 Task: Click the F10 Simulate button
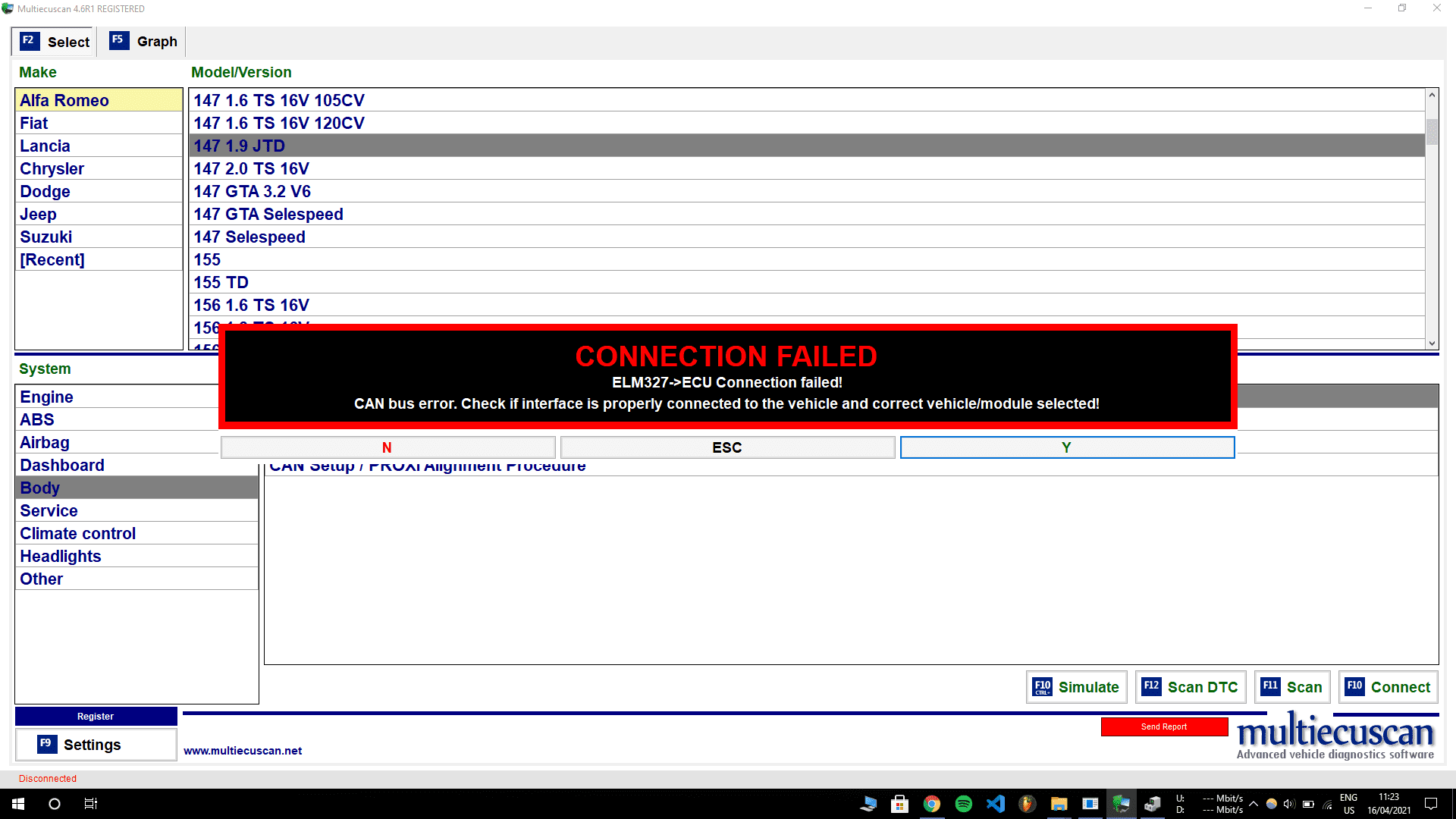pyautogui.click(x=1076, y=687)
